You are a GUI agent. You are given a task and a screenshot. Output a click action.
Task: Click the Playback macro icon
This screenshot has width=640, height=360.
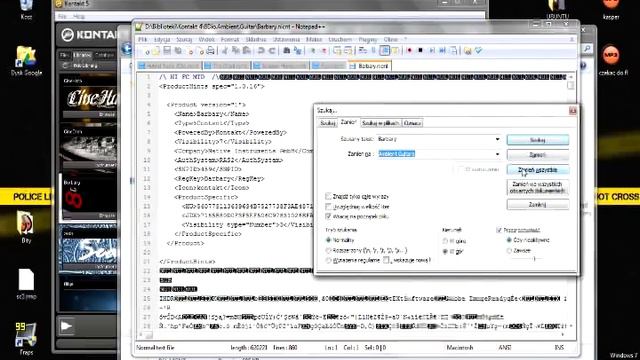pyautogui.click(x=431, y=51)
